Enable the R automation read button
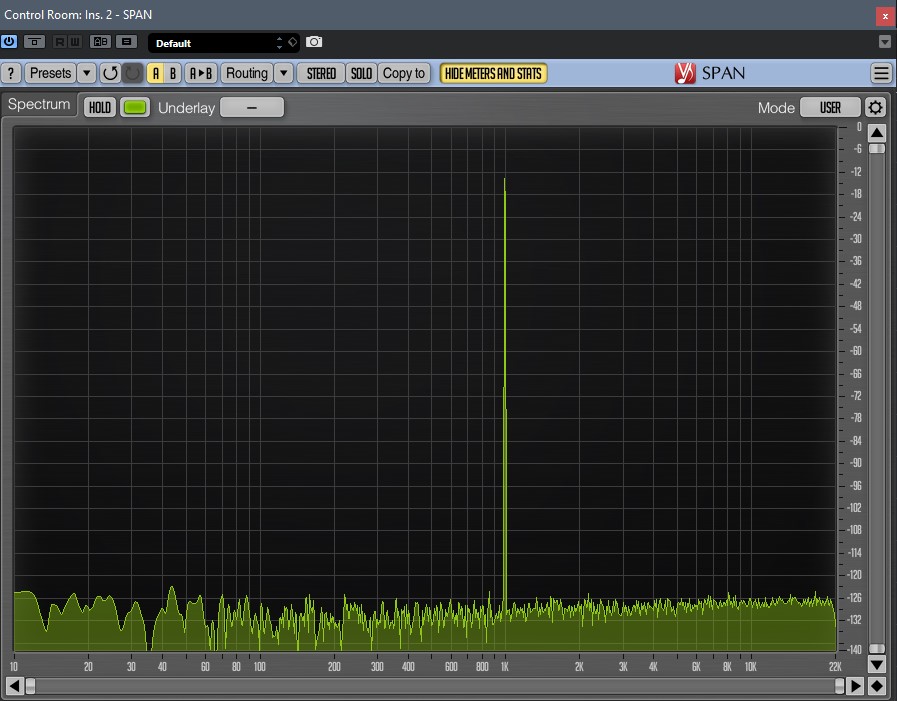897x701 pixels. point(59,42)
